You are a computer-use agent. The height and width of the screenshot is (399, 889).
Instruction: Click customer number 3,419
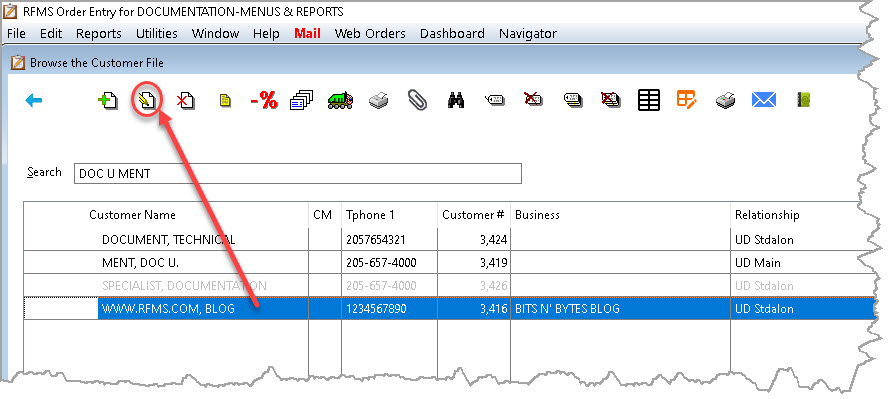[493, 263]
